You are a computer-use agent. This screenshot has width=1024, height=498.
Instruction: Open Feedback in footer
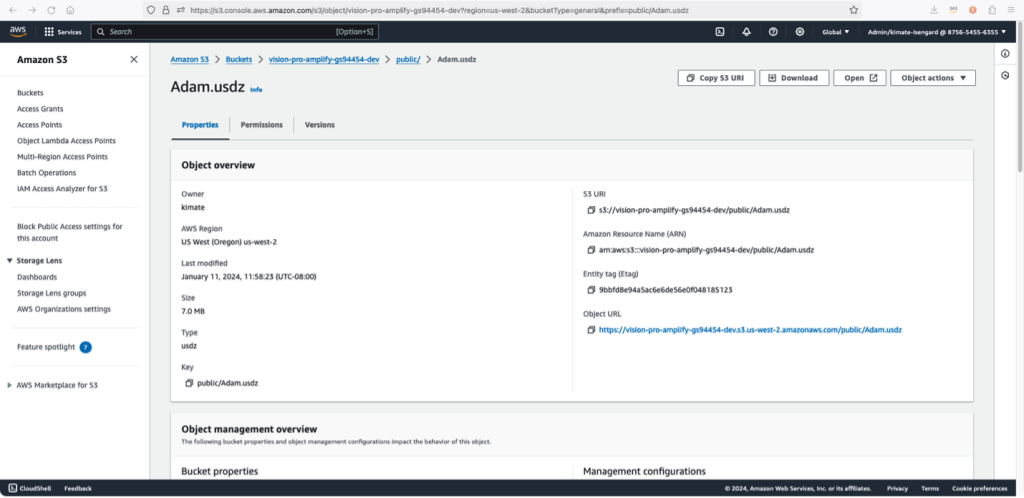pos(78,488)
